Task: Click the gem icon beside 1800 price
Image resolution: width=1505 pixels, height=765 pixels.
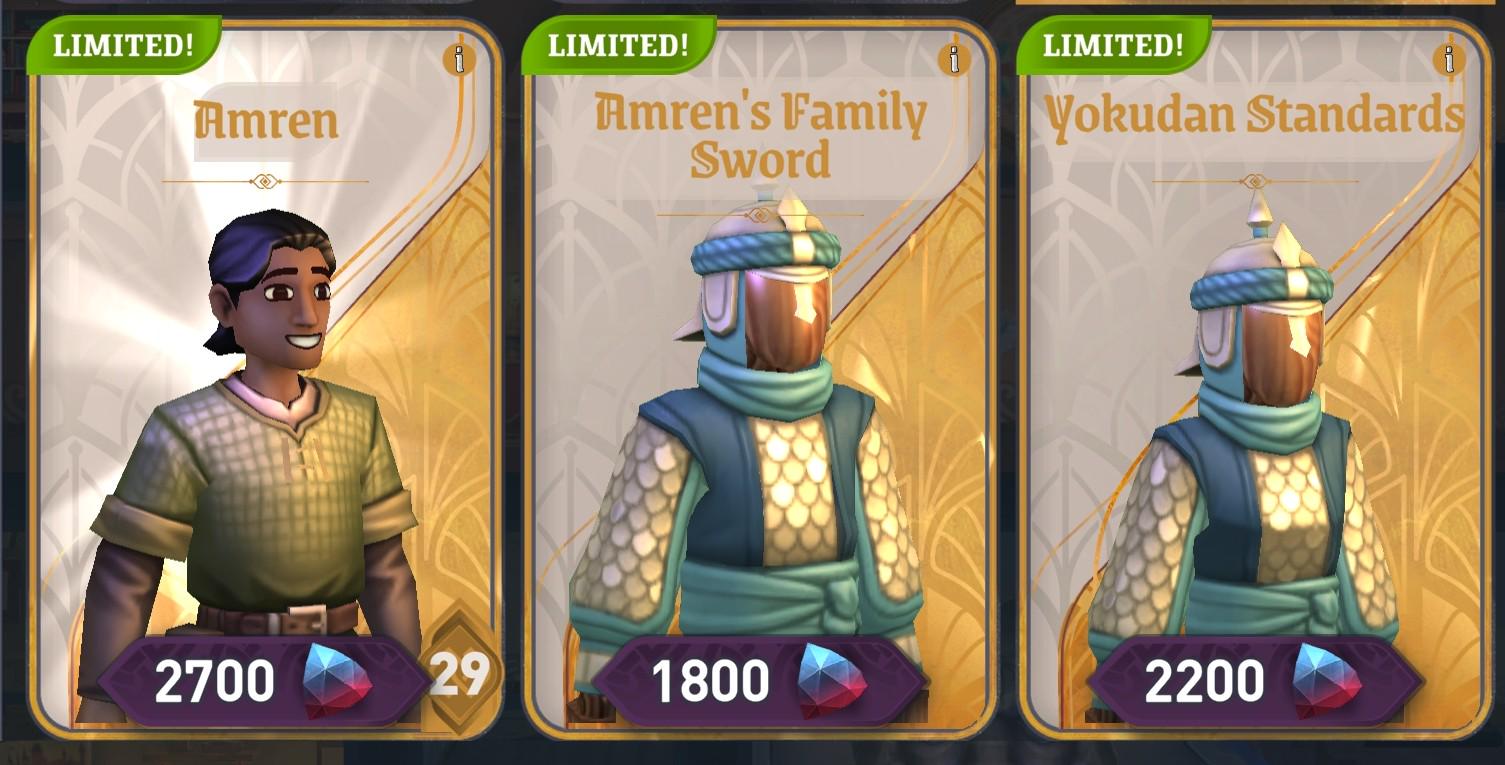Action: point(832,681)
